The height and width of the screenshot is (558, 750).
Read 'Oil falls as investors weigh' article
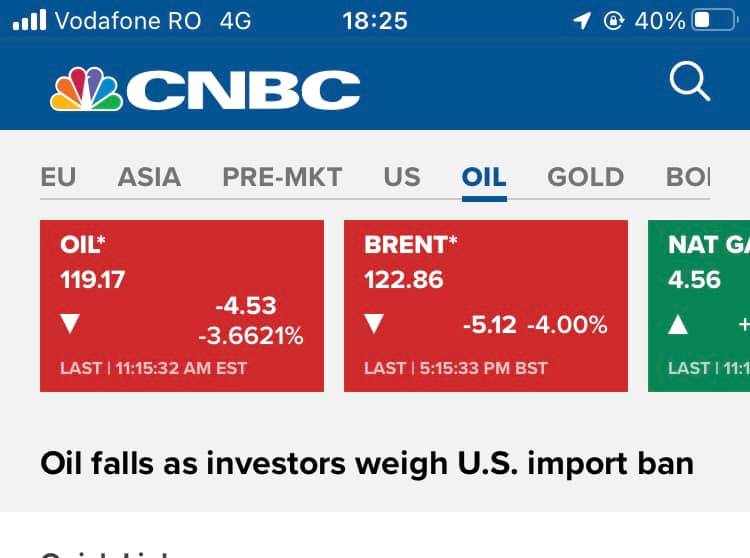pos(367,464)
